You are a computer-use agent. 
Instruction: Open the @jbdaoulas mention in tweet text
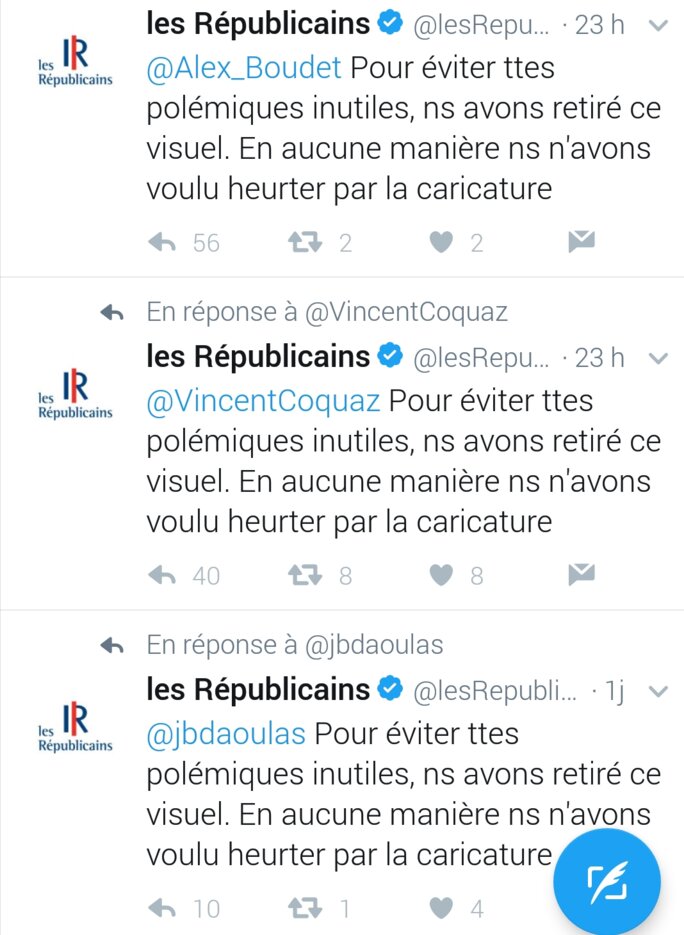pos(226,735)
